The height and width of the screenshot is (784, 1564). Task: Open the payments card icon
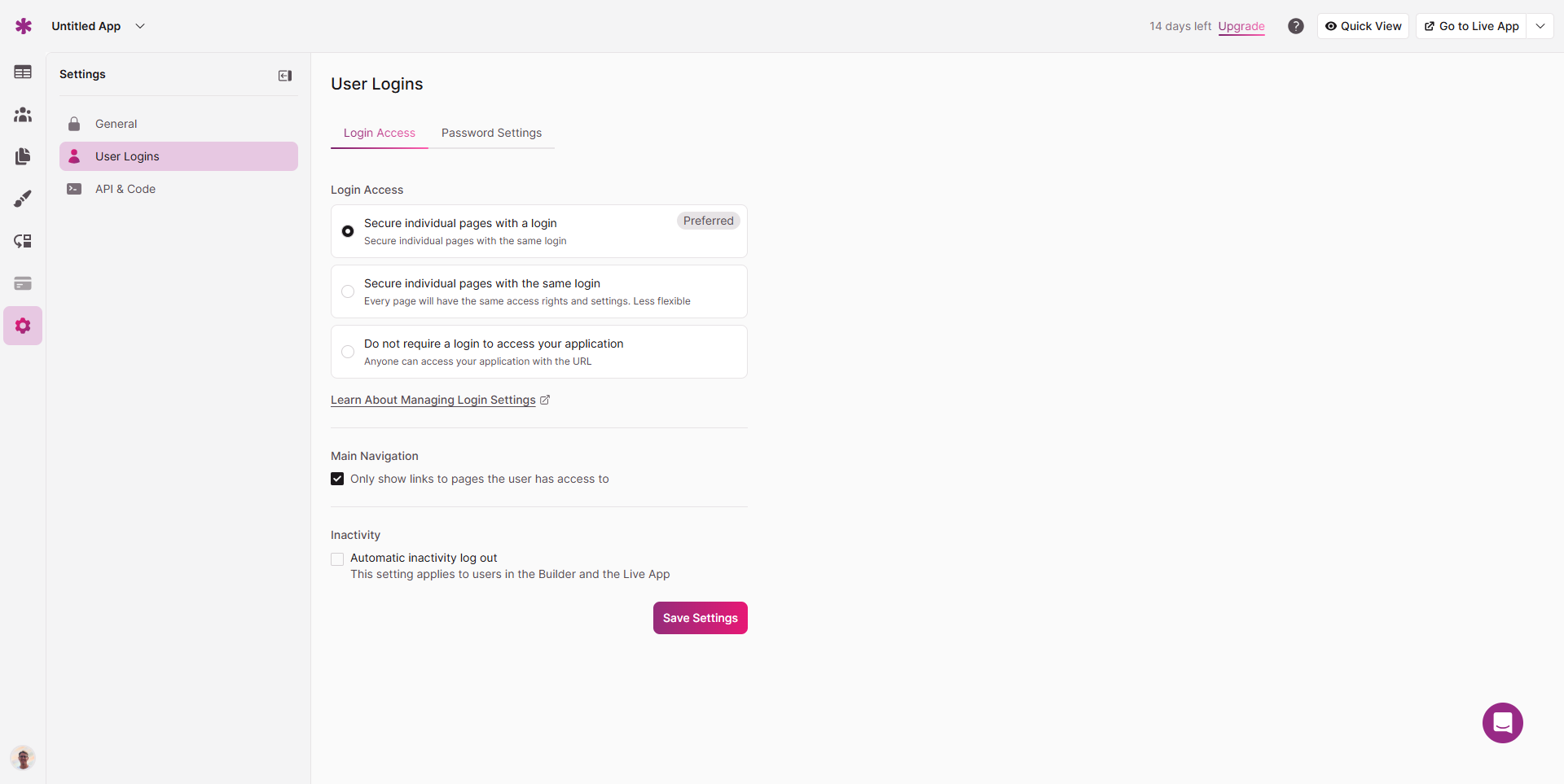point(23,283)
